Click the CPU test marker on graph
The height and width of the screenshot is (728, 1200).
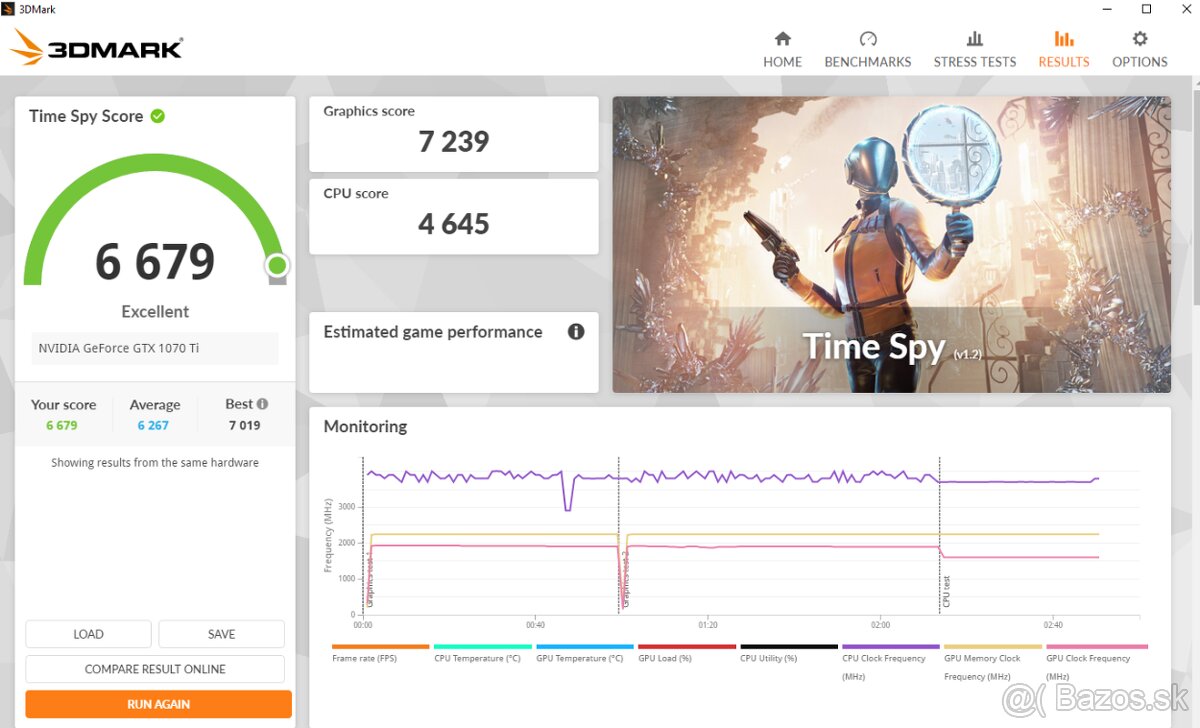(x=946, y=591)
